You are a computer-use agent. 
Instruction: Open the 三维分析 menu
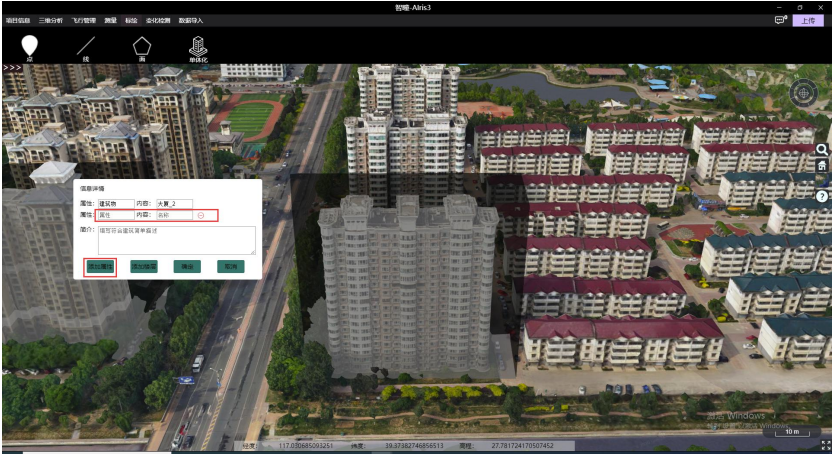pos(50,20)
